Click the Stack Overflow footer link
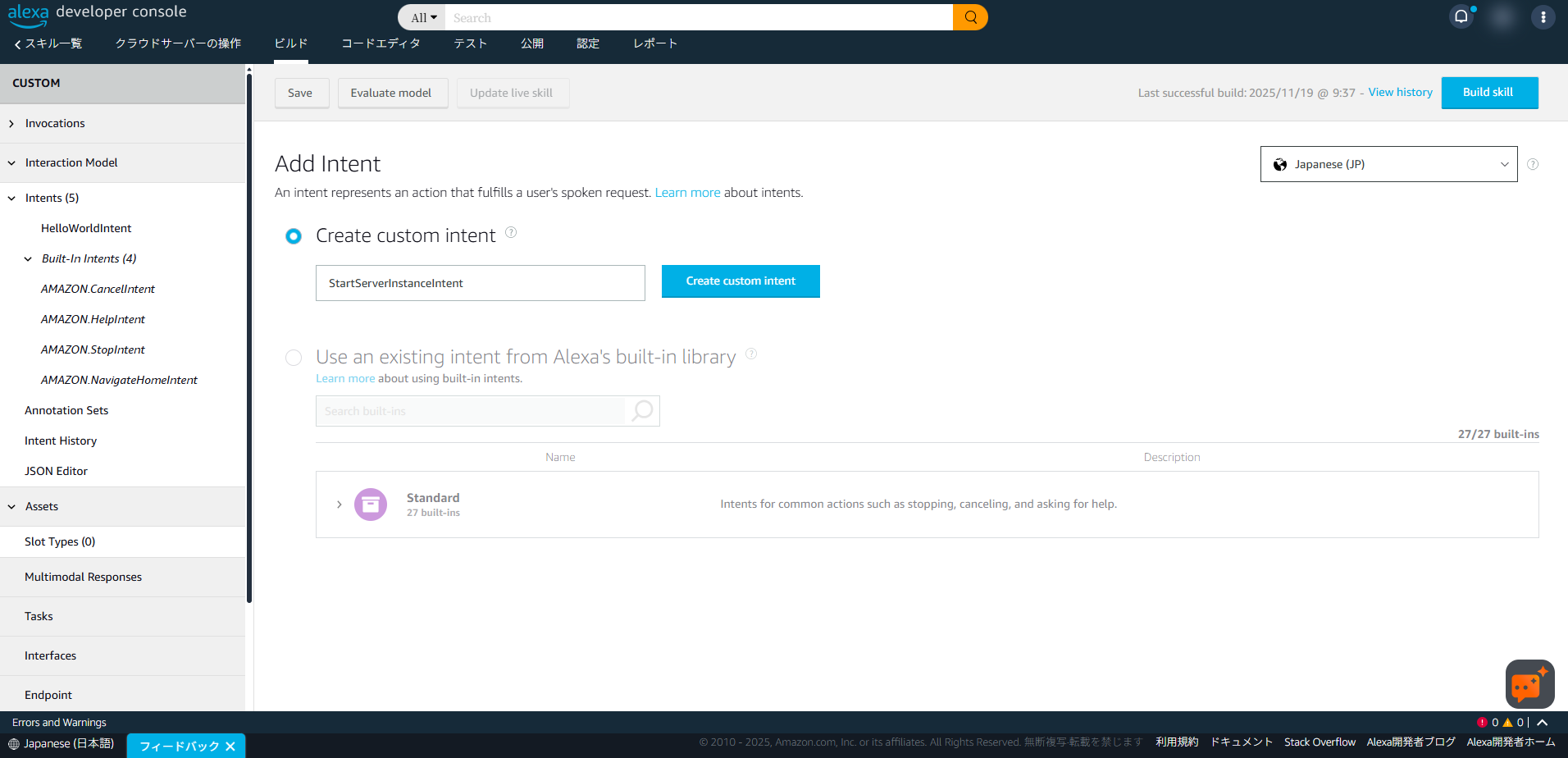This screenshot has width=1568, height=758. [1320, 742]
